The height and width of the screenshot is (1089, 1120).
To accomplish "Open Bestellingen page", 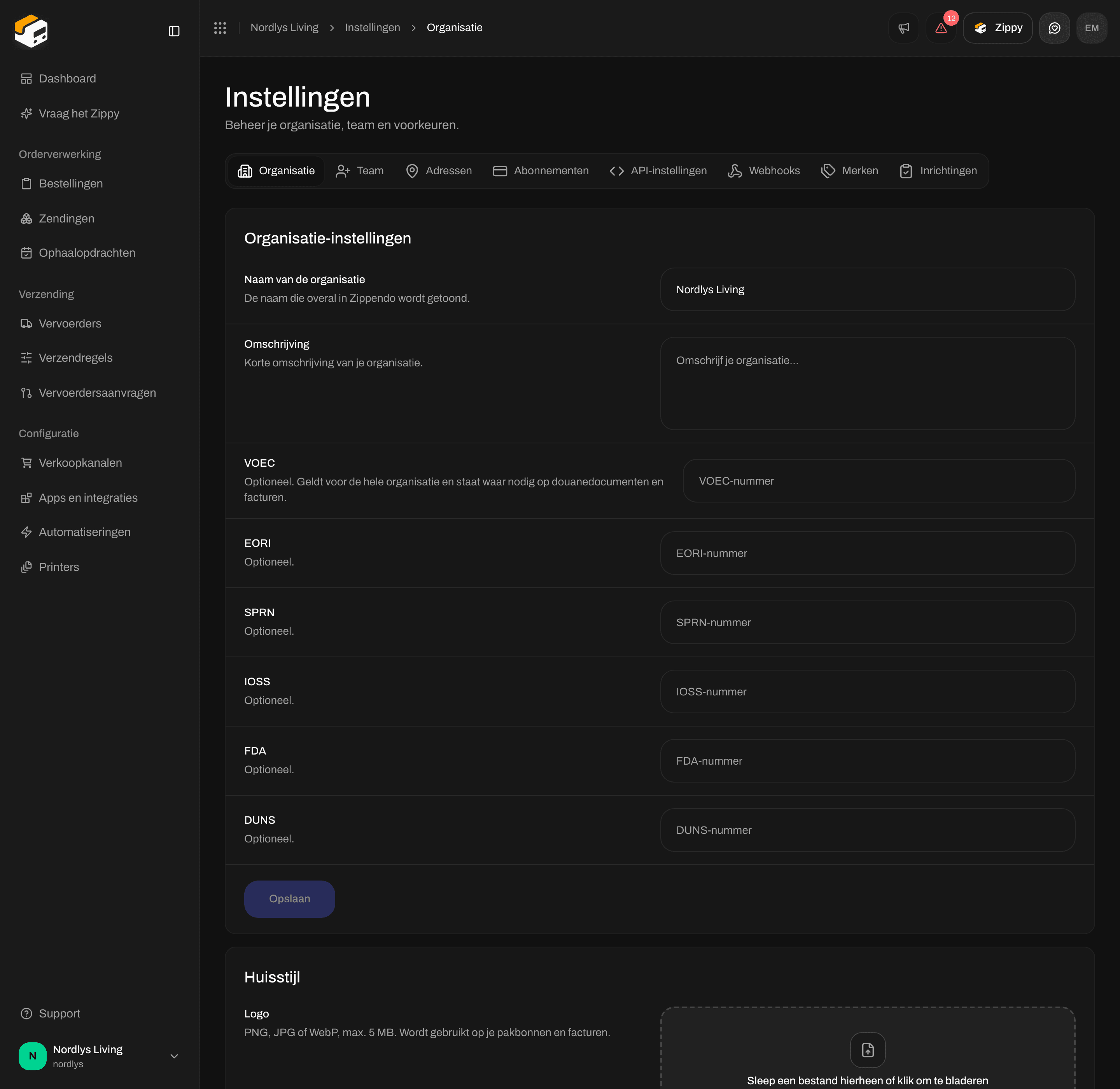I will [x=100, y=184].
